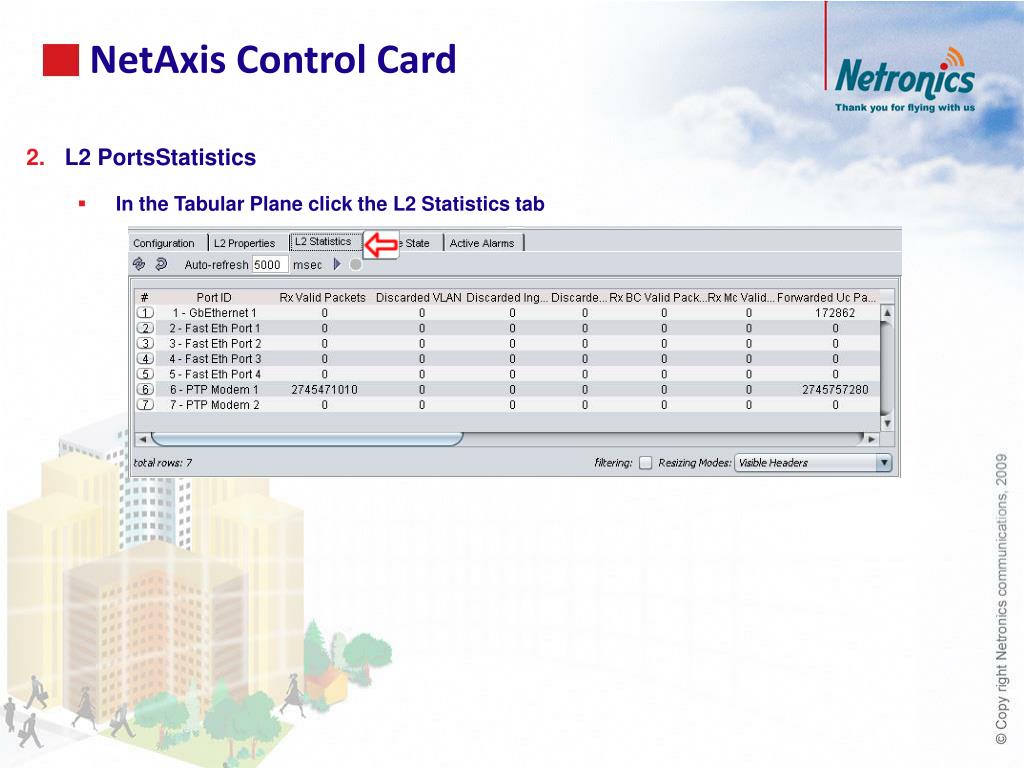Image resolution: width=1024 pixels, height=768 pixels.
Task: Click the Auto-refresh interval field showing 5000
Action: click(269, 264)
